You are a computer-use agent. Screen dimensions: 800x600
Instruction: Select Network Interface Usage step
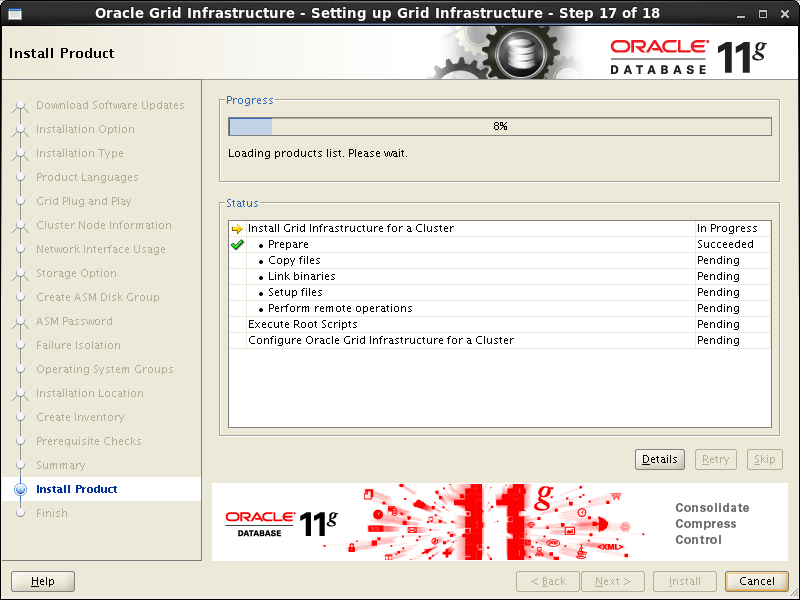point(101,249)
